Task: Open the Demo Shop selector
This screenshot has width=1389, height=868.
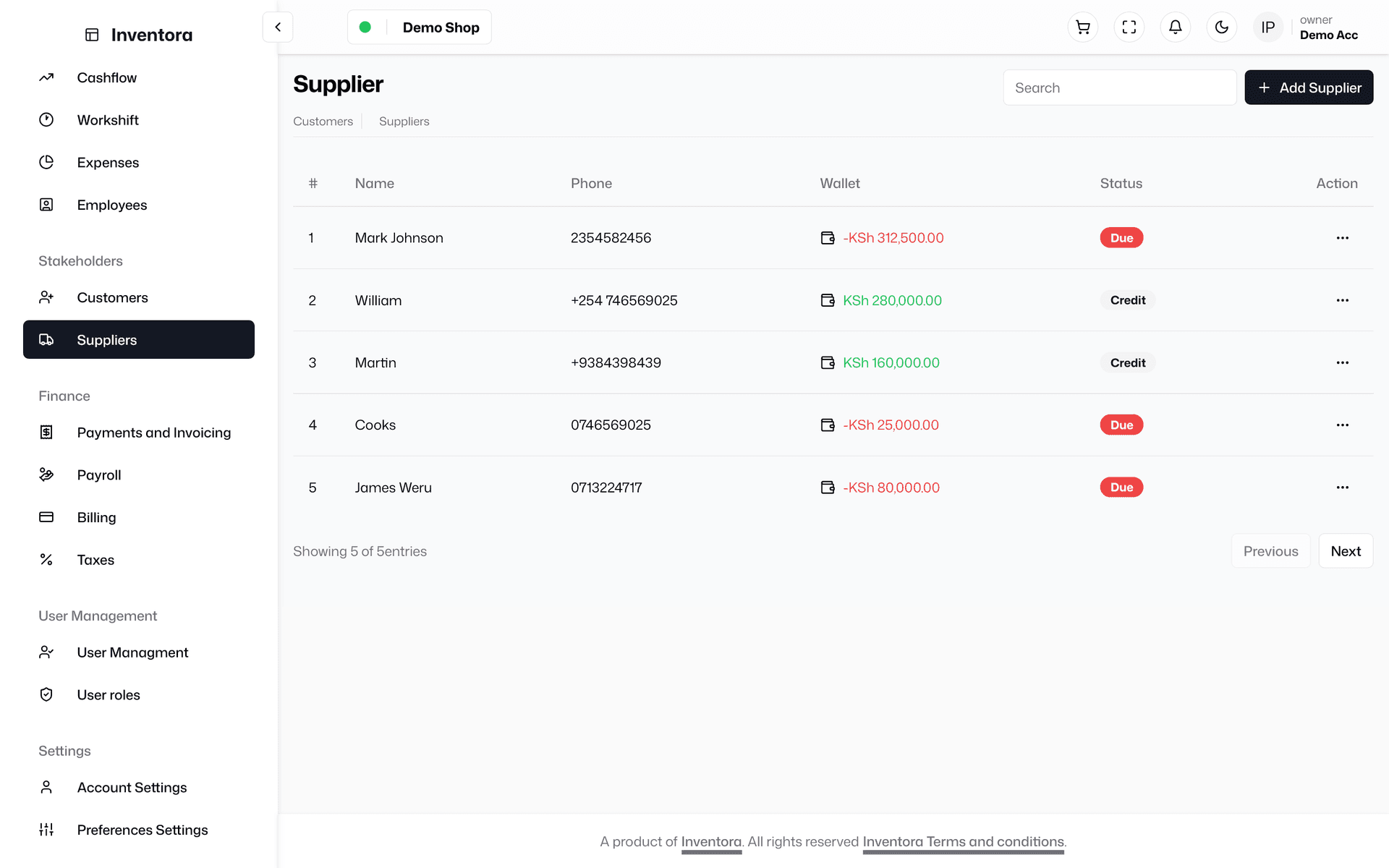Action: tap(420, 27)
